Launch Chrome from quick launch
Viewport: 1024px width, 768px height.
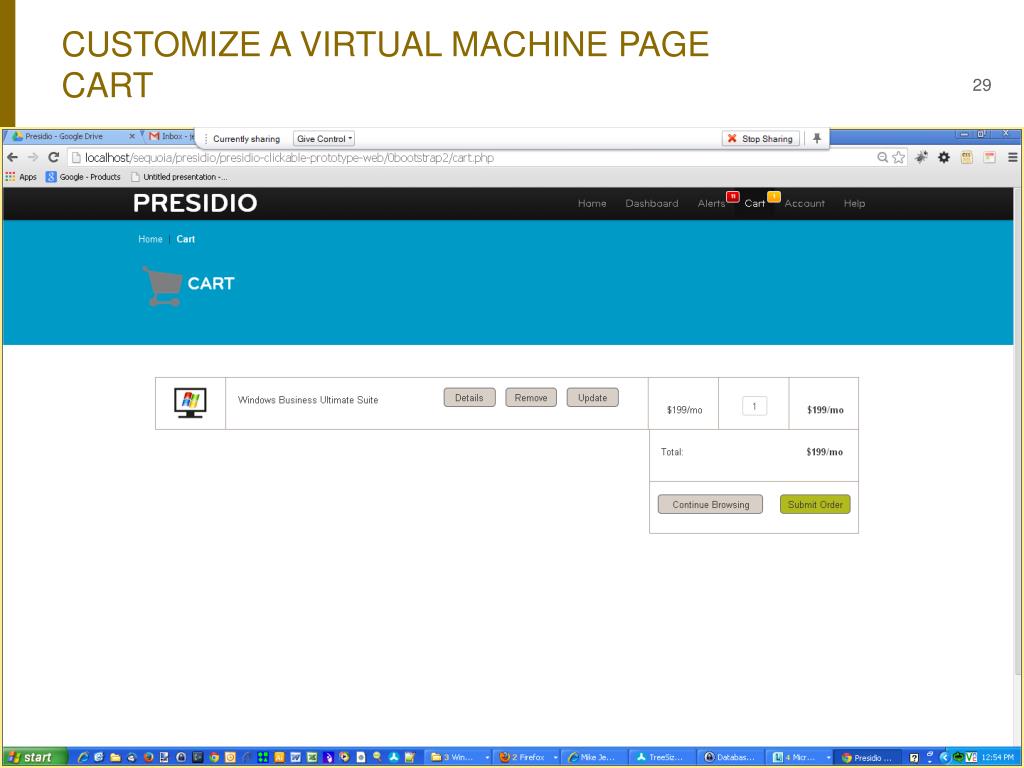214,758
